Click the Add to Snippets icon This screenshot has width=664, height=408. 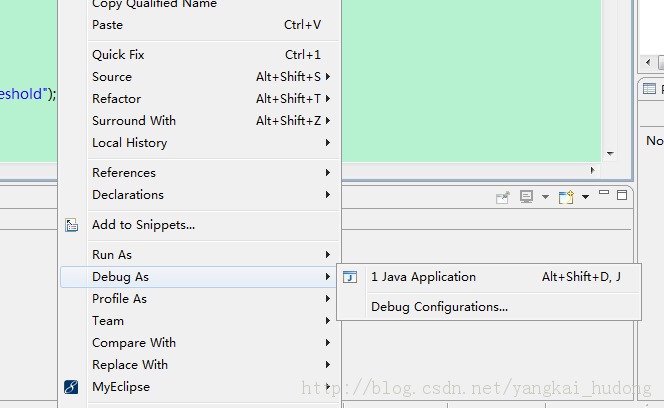pos(71,225)
